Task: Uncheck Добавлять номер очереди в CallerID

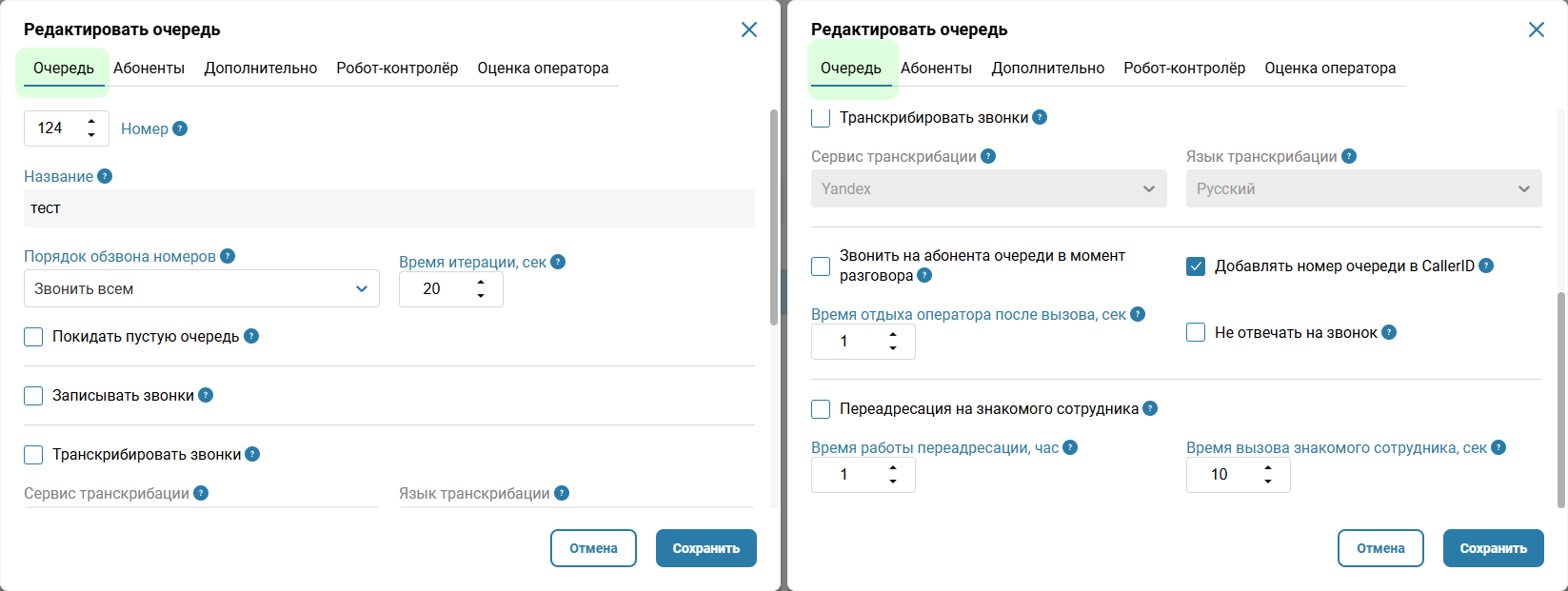Action: (1196, 266)
